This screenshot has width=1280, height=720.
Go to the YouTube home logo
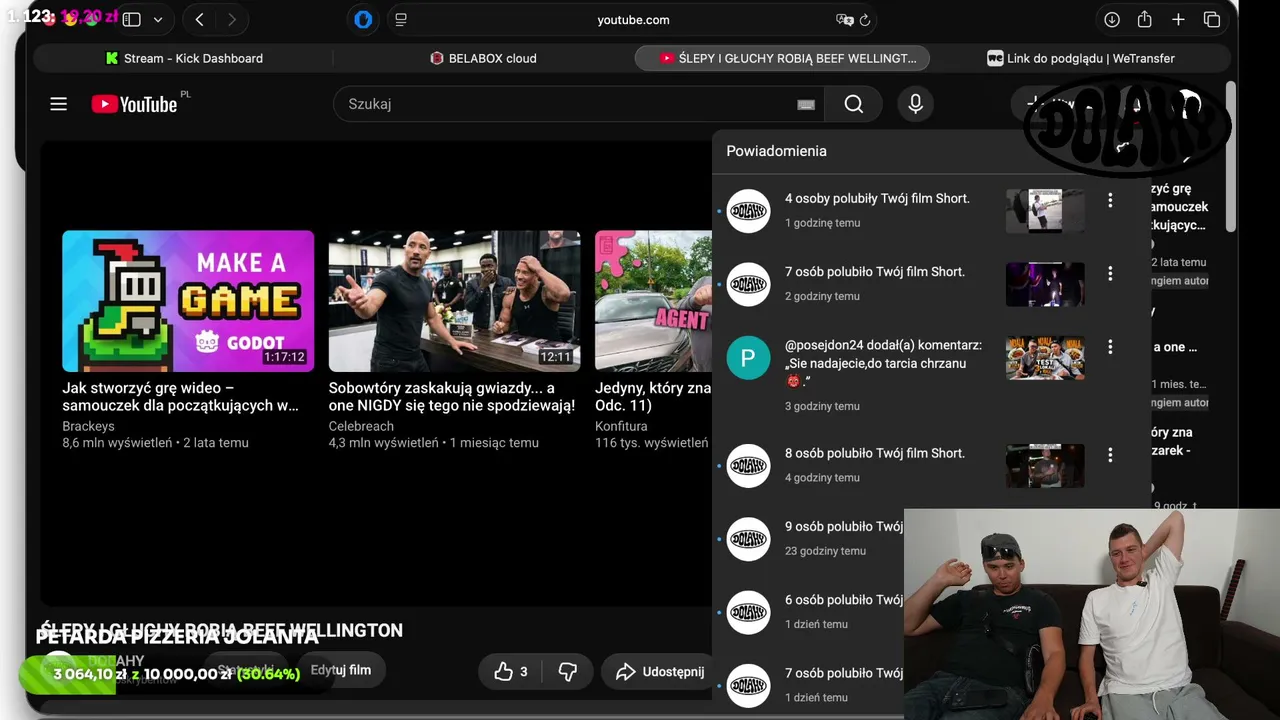click(135, 104)
